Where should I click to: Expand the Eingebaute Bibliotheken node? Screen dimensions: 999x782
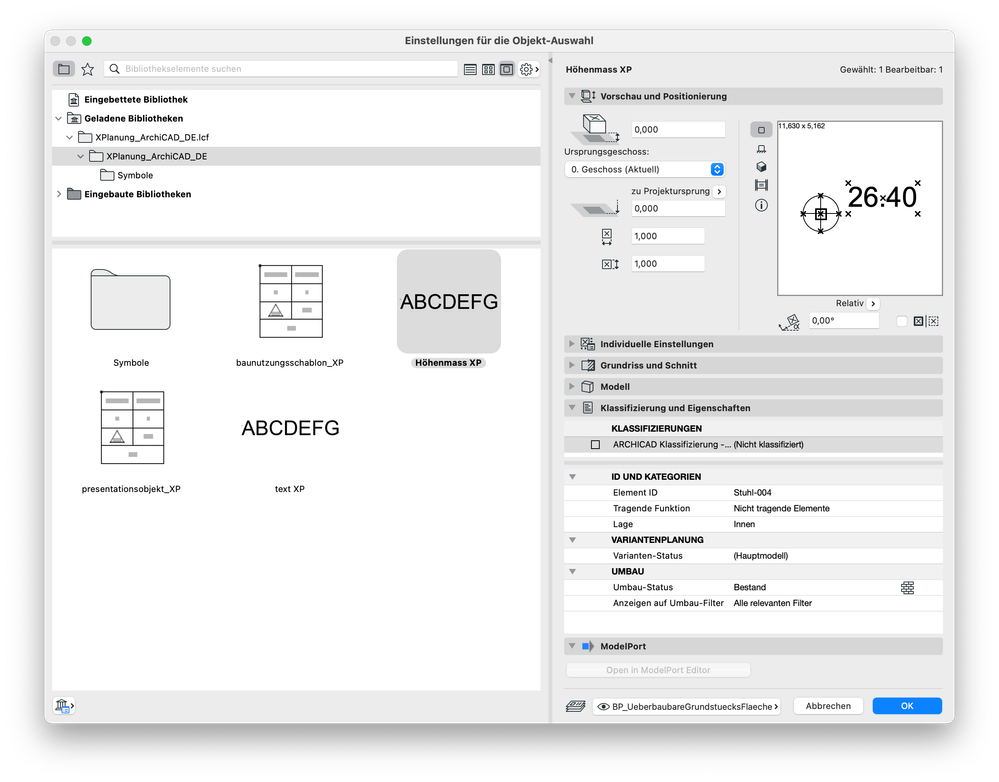click(59, 194)
